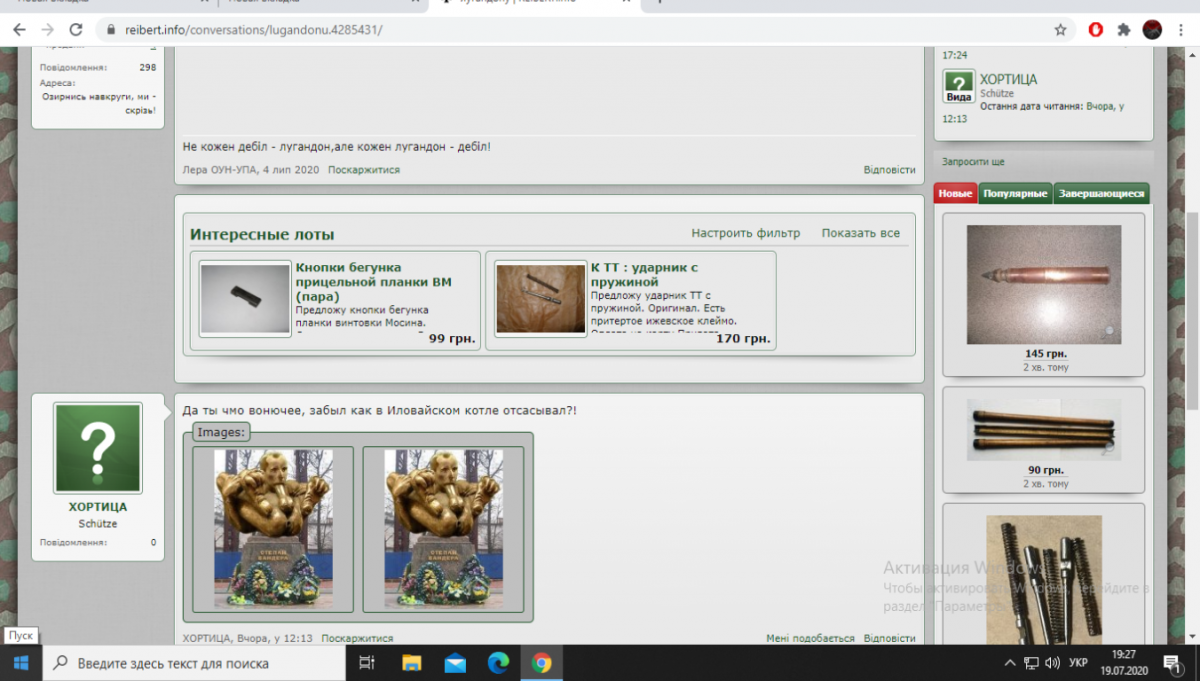The width and height of the screenshot is (1200, 681).
Task: Bookmark this page with the star icon
Action: click(1060, 30)
